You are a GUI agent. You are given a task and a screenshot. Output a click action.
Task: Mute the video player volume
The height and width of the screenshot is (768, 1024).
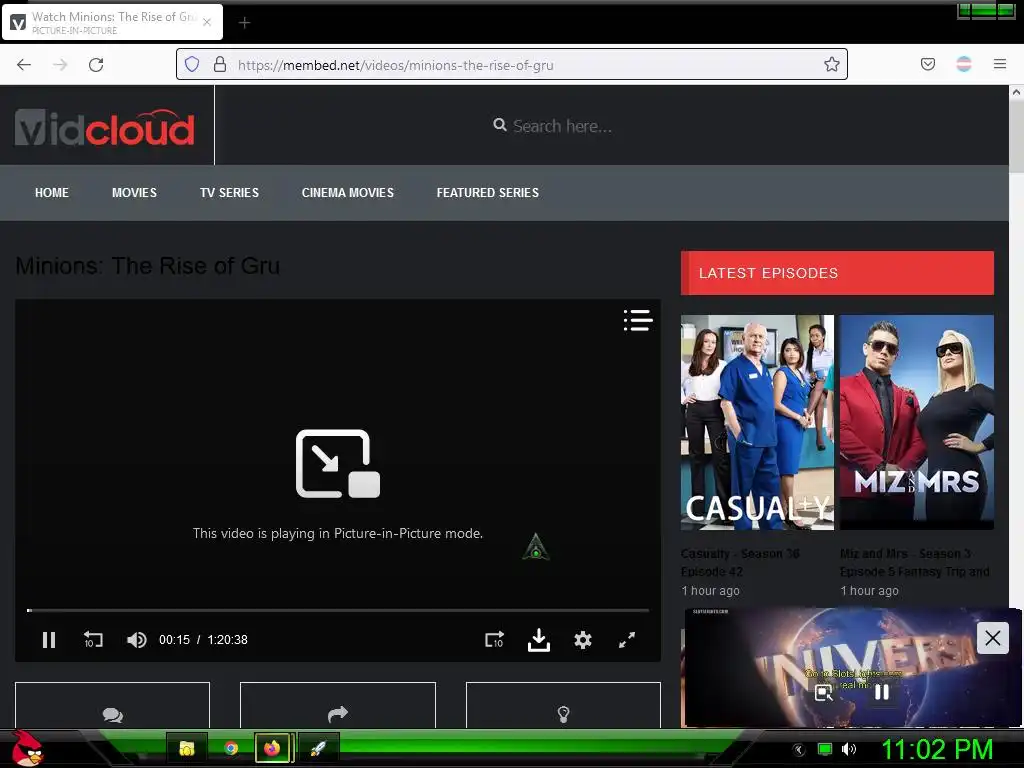pos(136,640)
